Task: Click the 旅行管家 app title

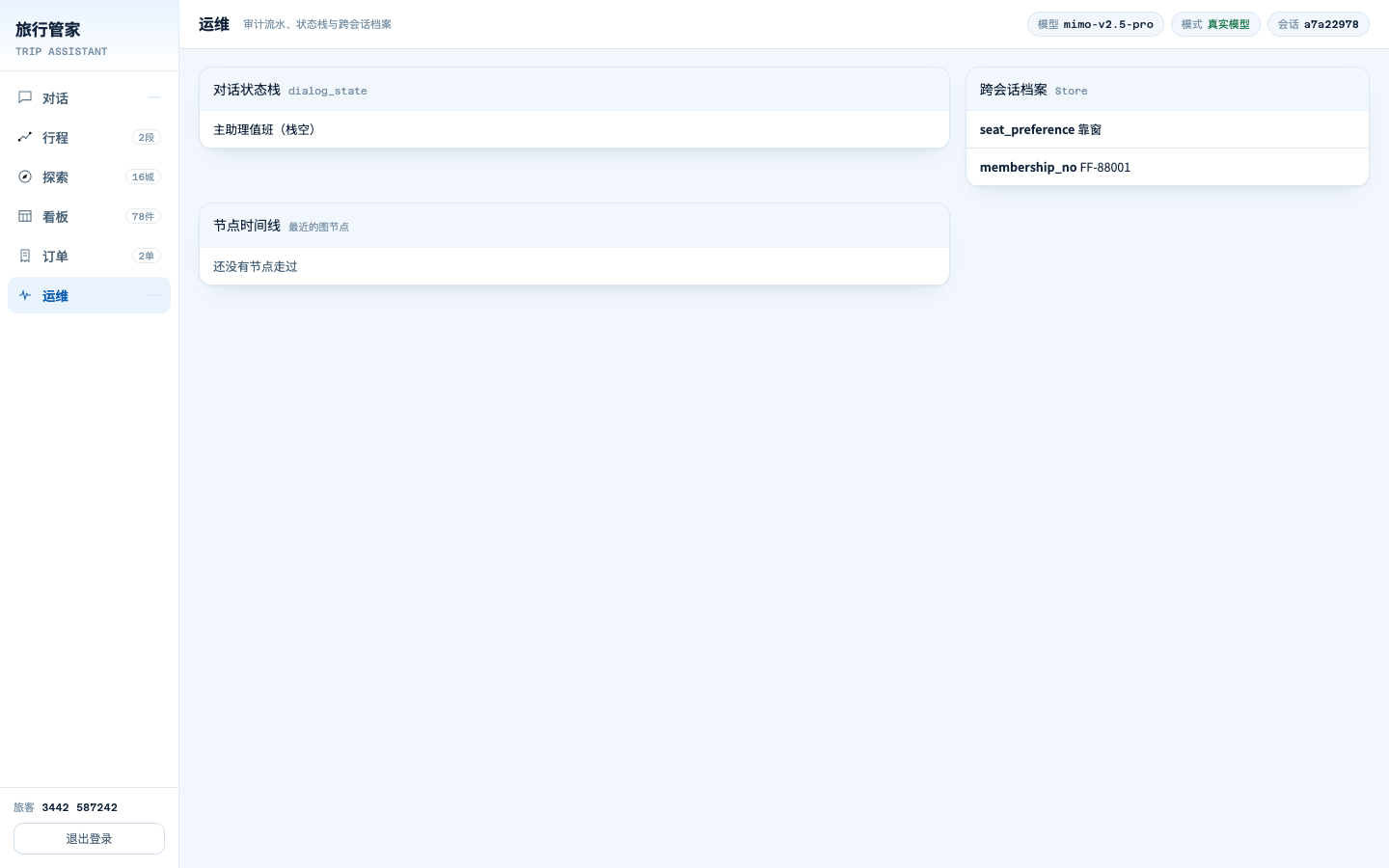Action: [x=48, y=30]
